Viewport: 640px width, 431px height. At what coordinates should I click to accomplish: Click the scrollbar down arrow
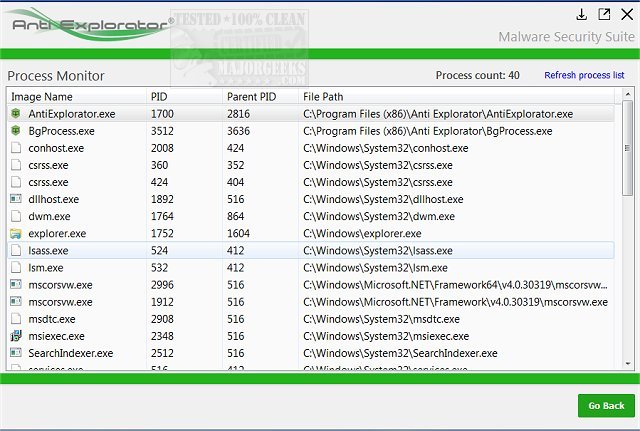(x=628, y=364)
